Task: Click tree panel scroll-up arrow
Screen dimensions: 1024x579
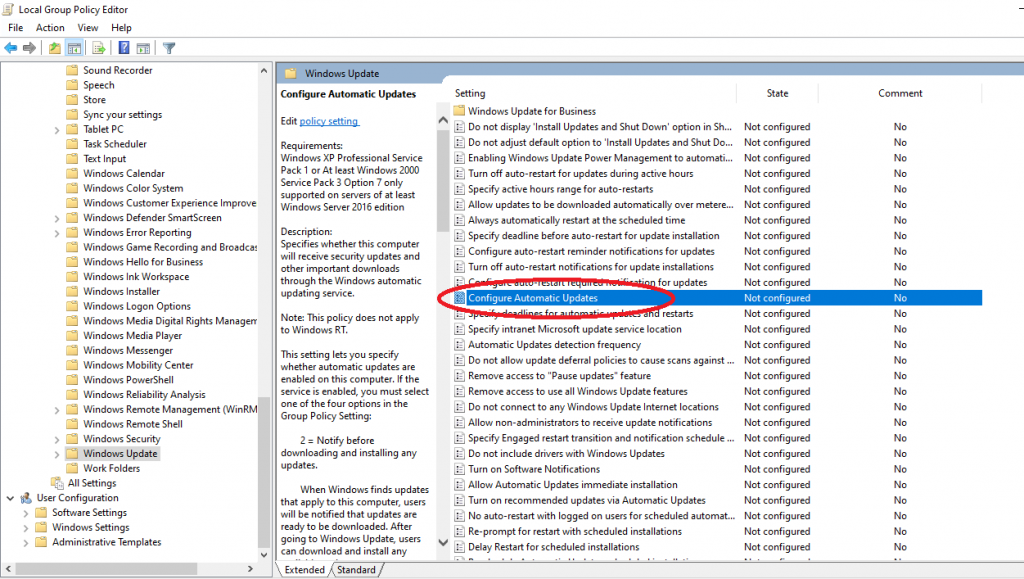Action: pos(264,70)
